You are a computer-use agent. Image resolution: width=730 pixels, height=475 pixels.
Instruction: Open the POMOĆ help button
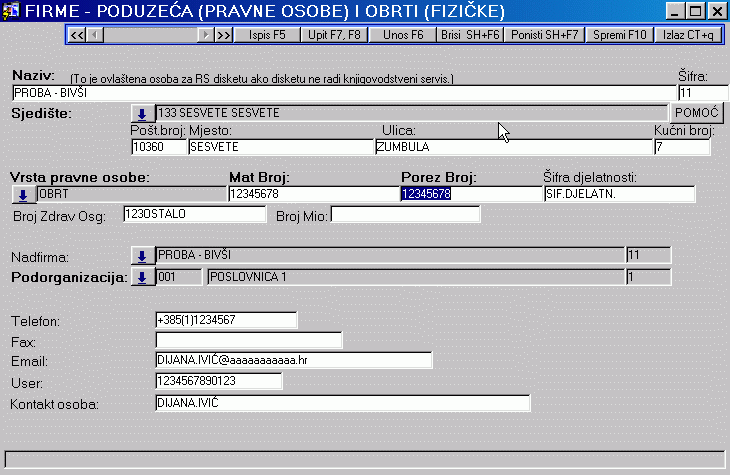click(696, 113)
